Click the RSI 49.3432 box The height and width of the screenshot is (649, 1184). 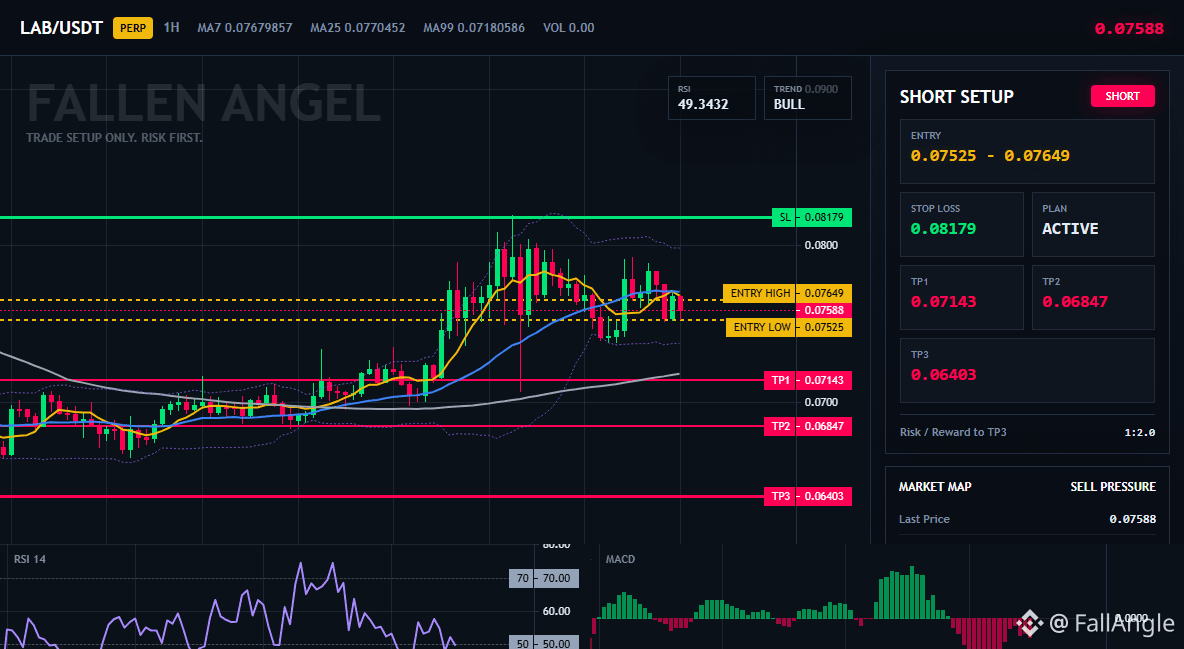click(x=711, y=97)
